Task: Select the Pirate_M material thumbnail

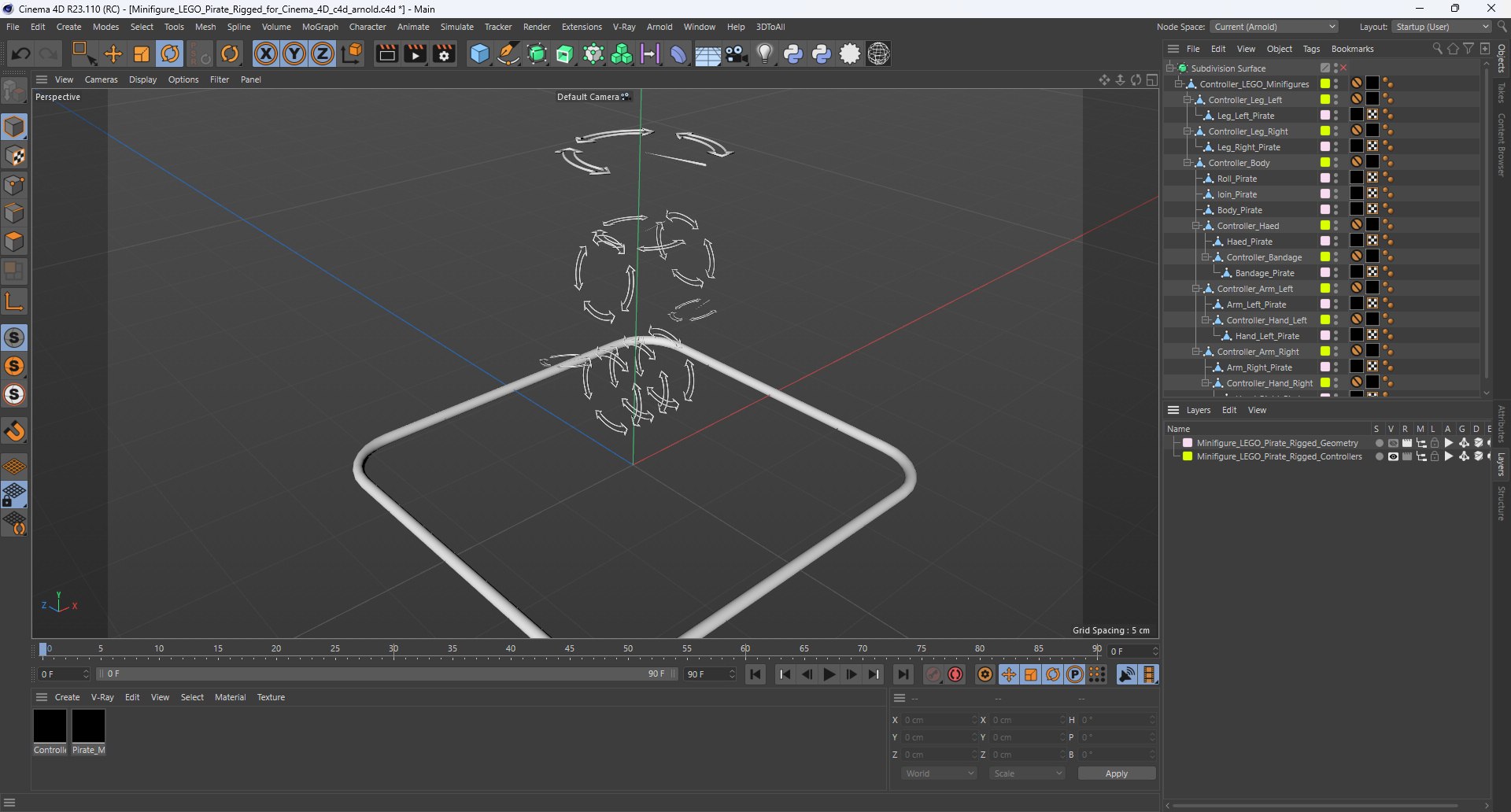Action: [x=88, y=725]
